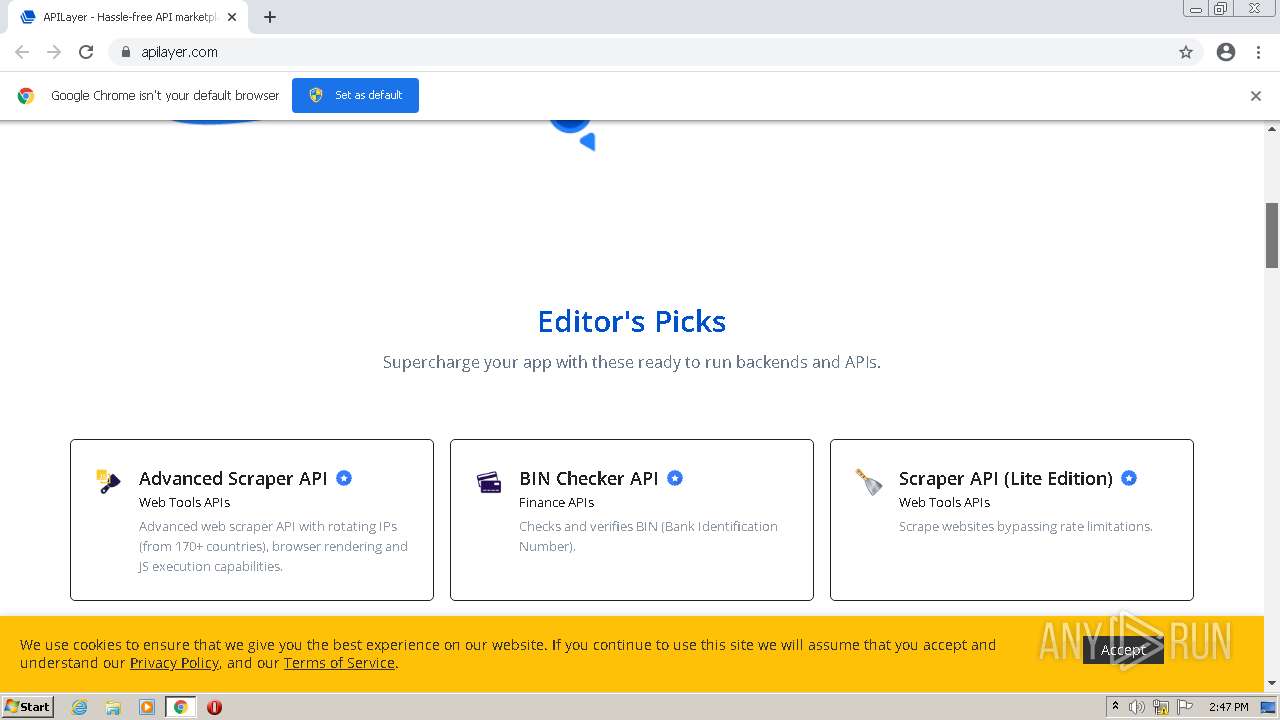Screen dimensions: 1280x720
Task: Click the Advanced Scraper API card icon
Action: coord(108,481)
